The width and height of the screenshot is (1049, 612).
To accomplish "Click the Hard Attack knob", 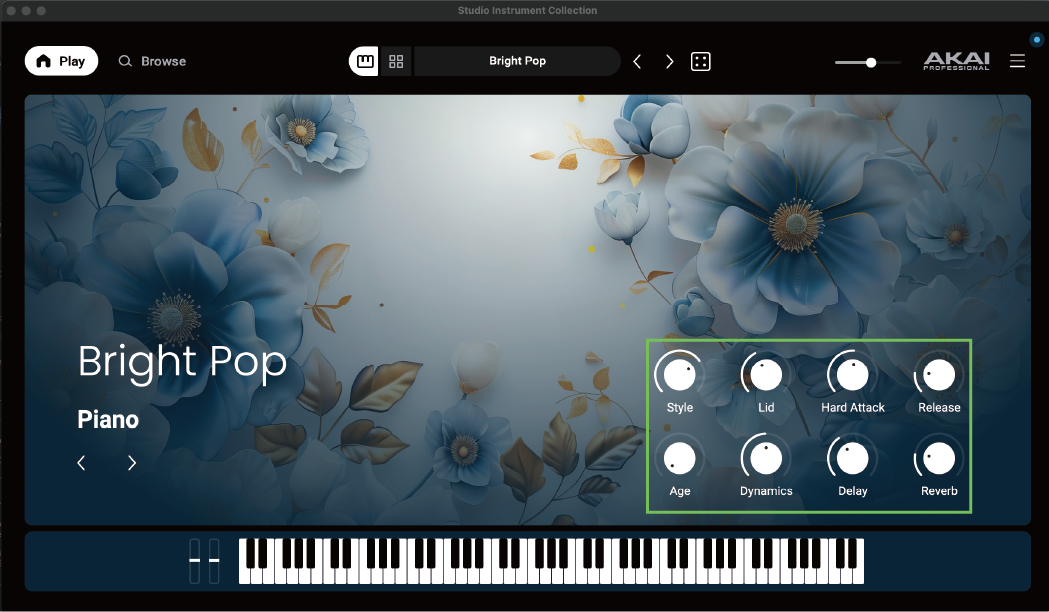I will (853, 376).
